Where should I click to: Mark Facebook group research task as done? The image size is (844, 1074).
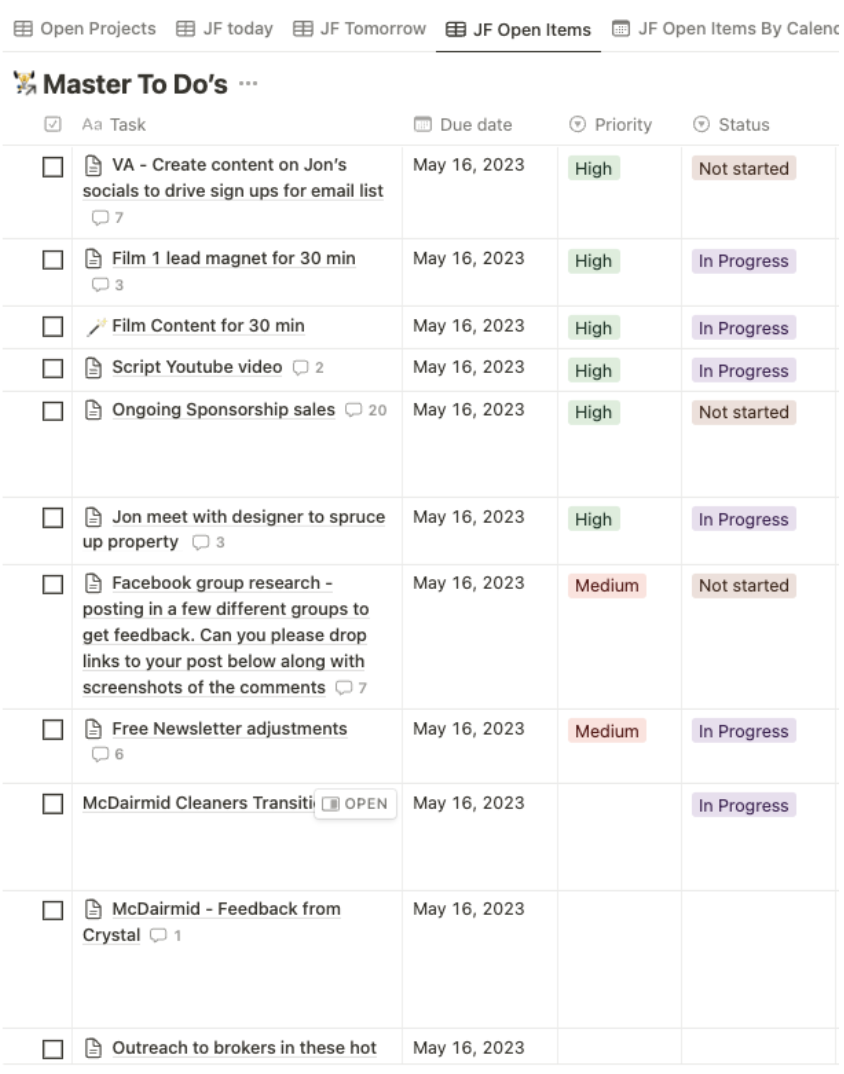pyautogui.click(x=53, y=584)
